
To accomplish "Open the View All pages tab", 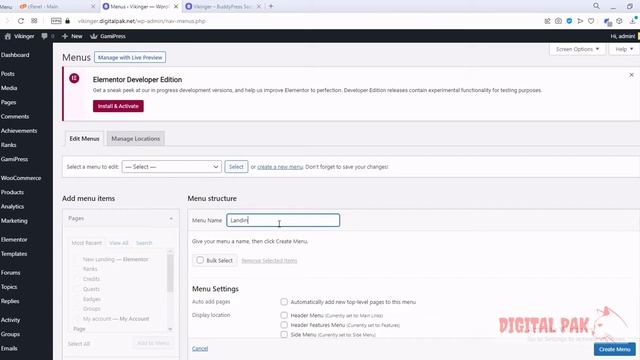I will coord(119,243).
